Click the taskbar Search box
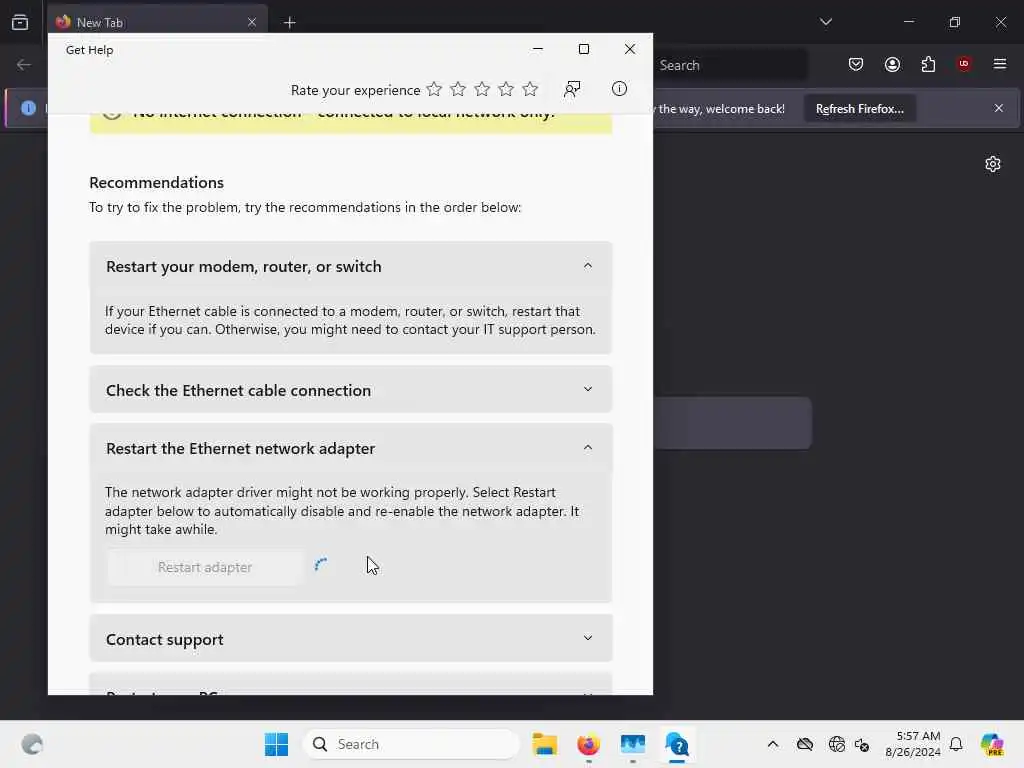Image resolution: width=1024 pixels, height=768 pixels. (x=411, y=744)
